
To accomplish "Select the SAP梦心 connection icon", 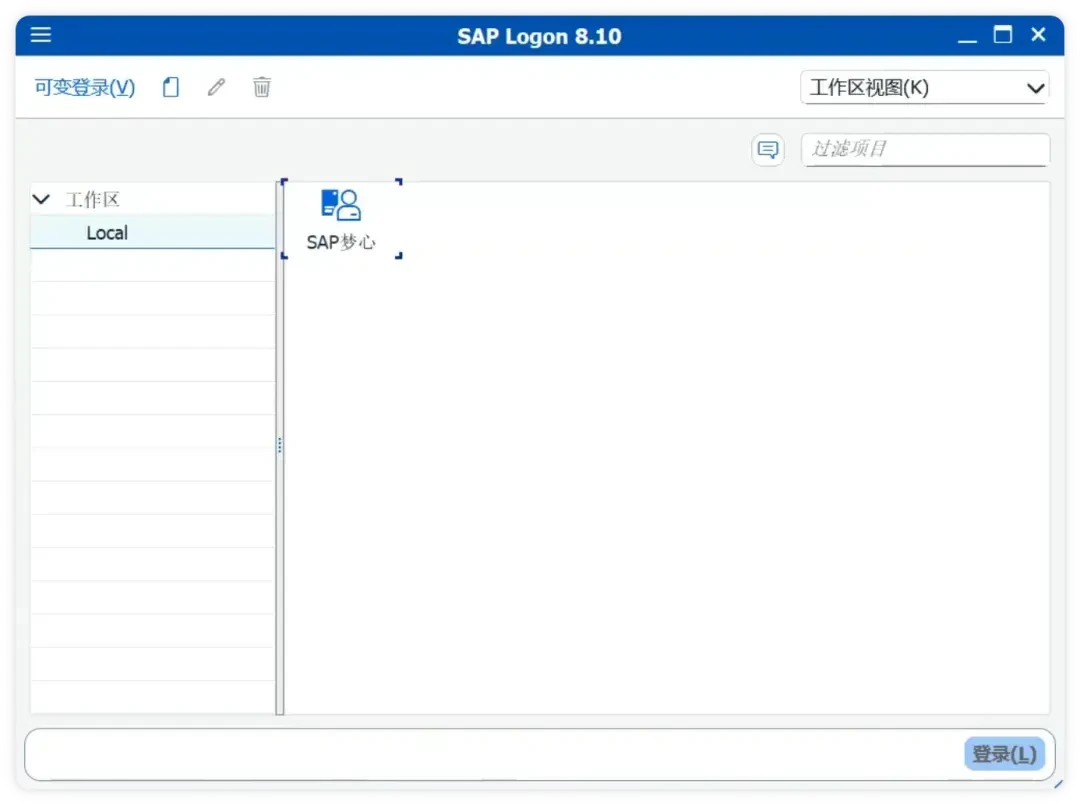I will coord(341,205).
